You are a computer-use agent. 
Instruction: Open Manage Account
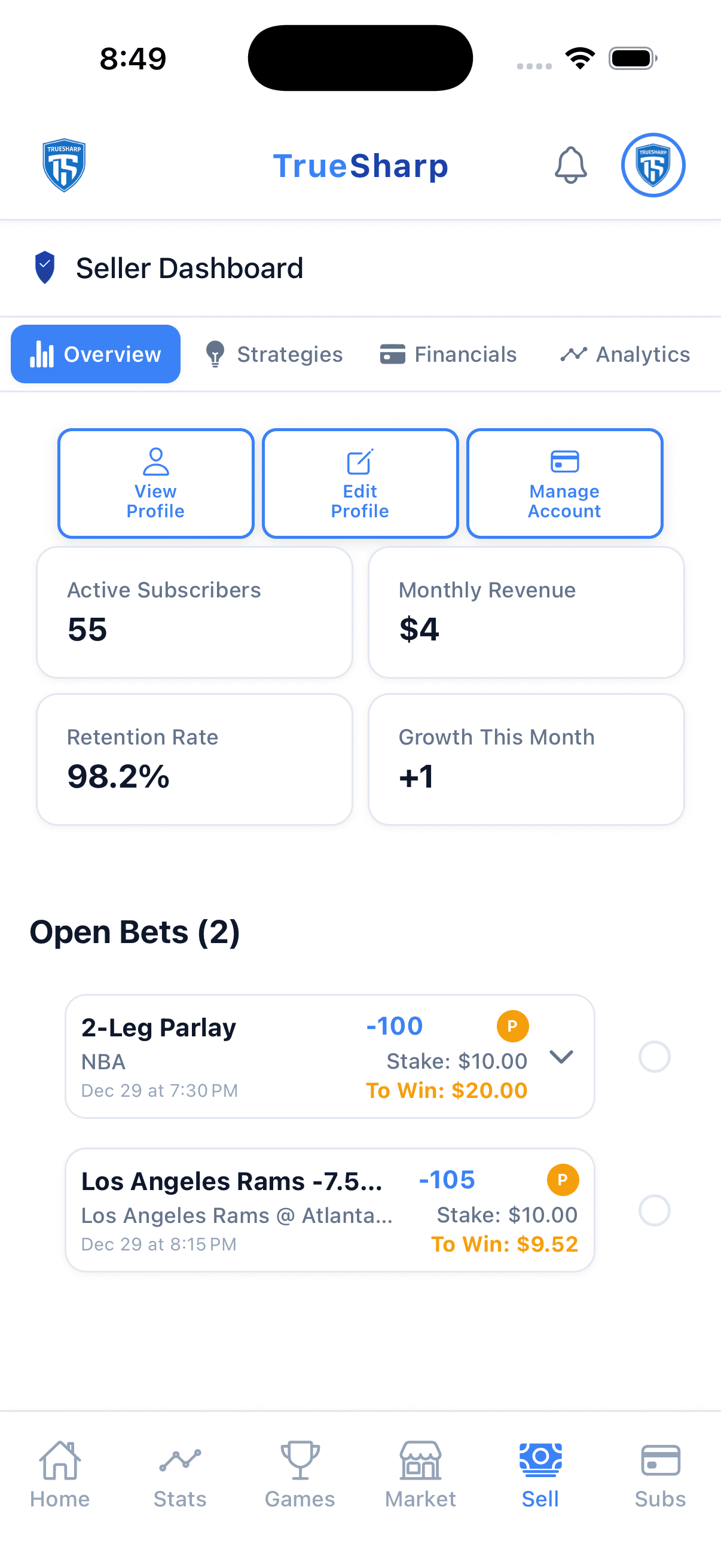pos(564,483)
